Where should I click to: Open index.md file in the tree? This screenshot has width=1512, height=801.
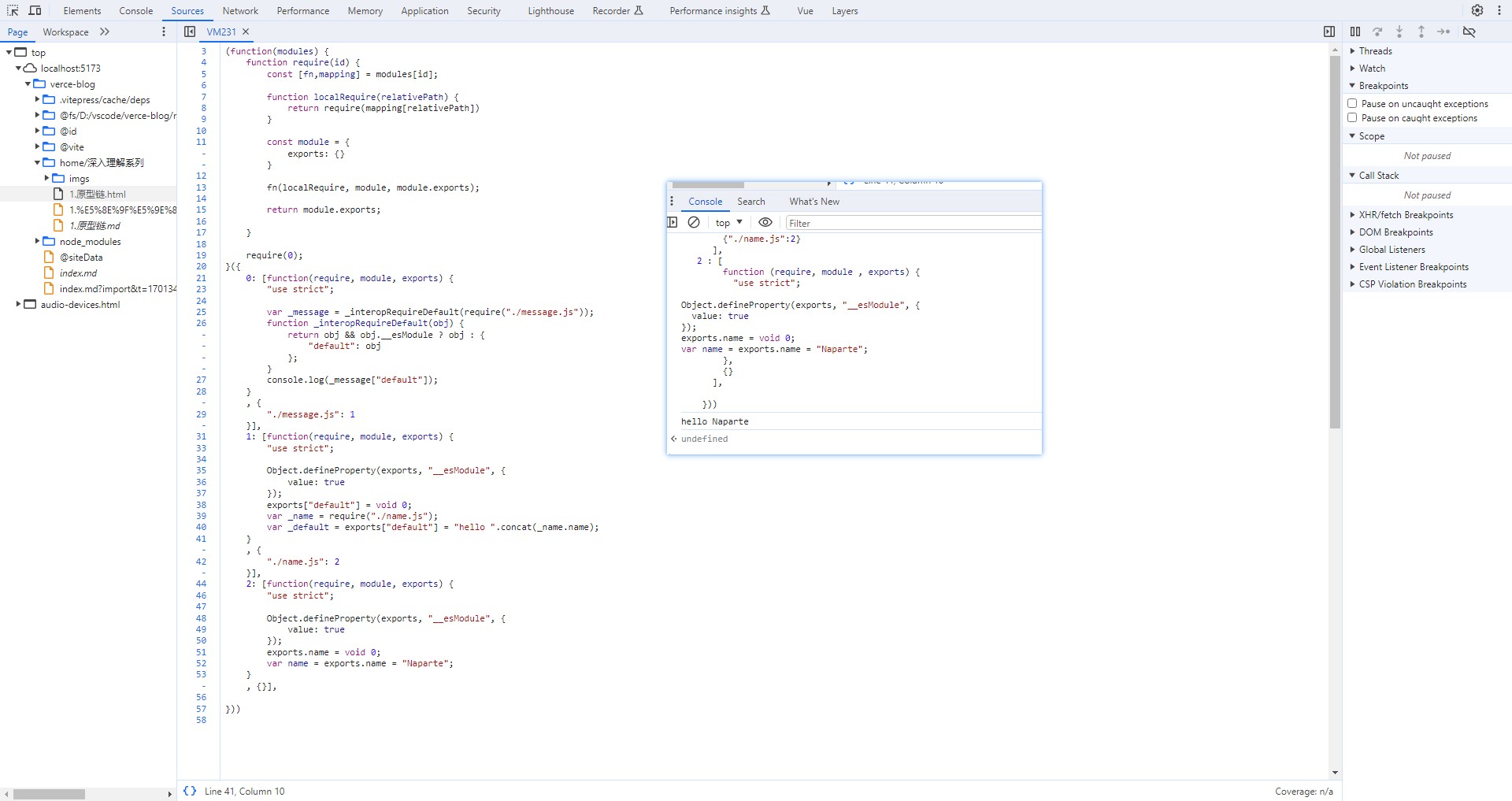(78, 273)
